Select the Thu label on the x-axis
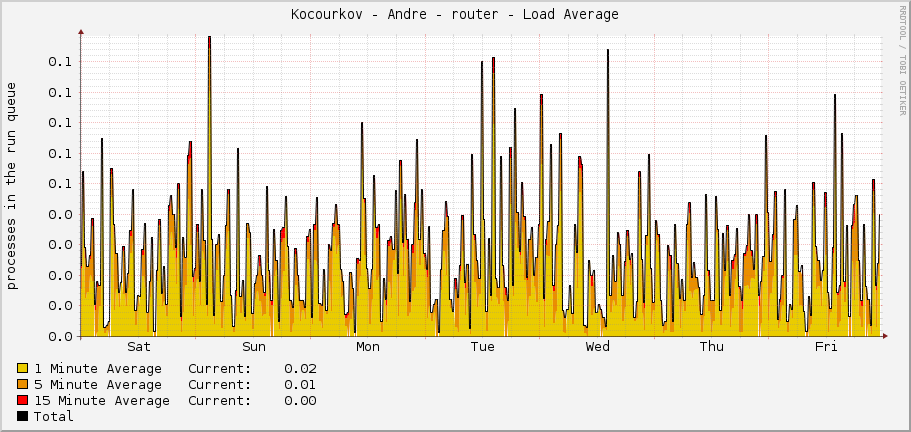The height and width of the screenshot is (432, 911). coord(712,347)
